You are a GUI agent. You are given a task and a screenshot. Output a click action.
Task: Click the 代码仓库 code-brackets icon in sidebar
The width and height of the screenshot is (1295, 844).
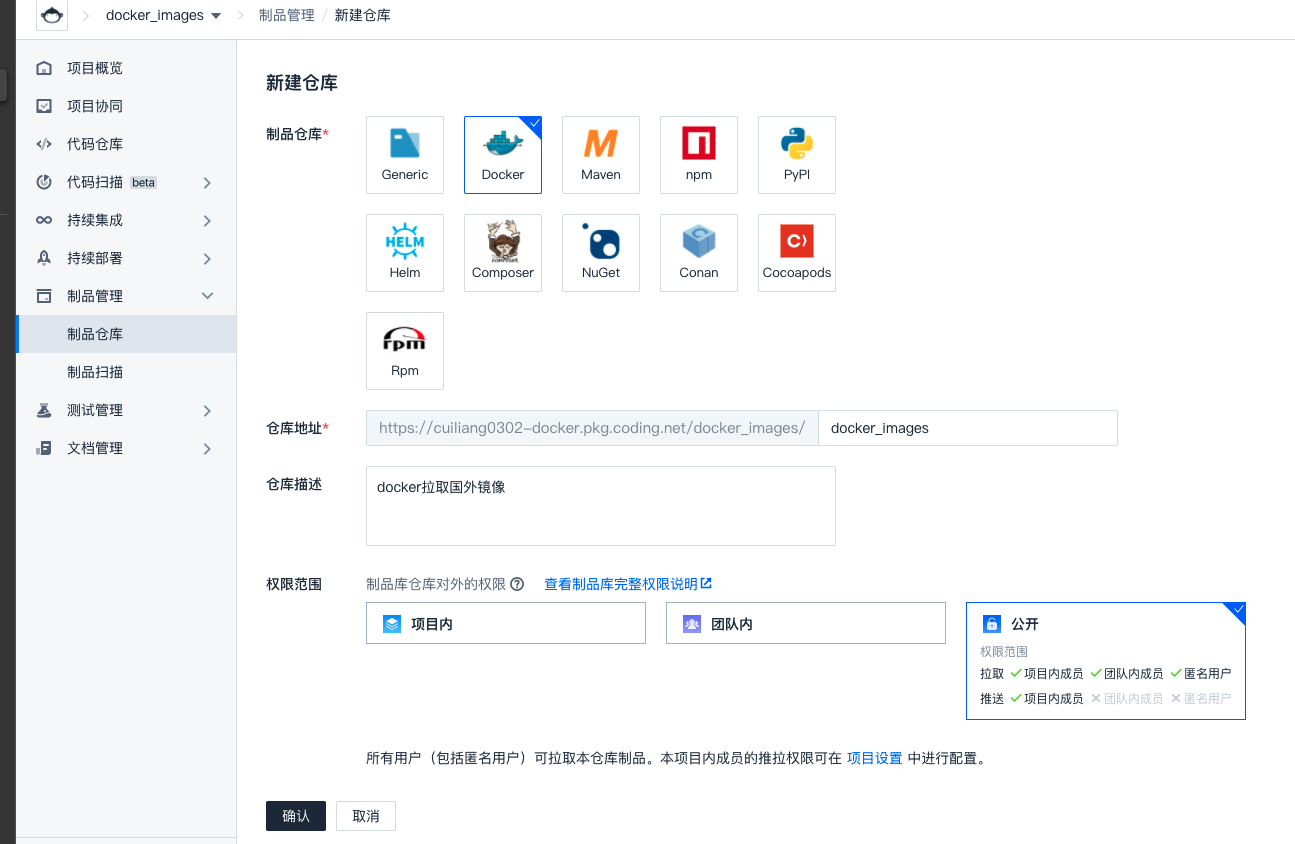click(44, 144)
